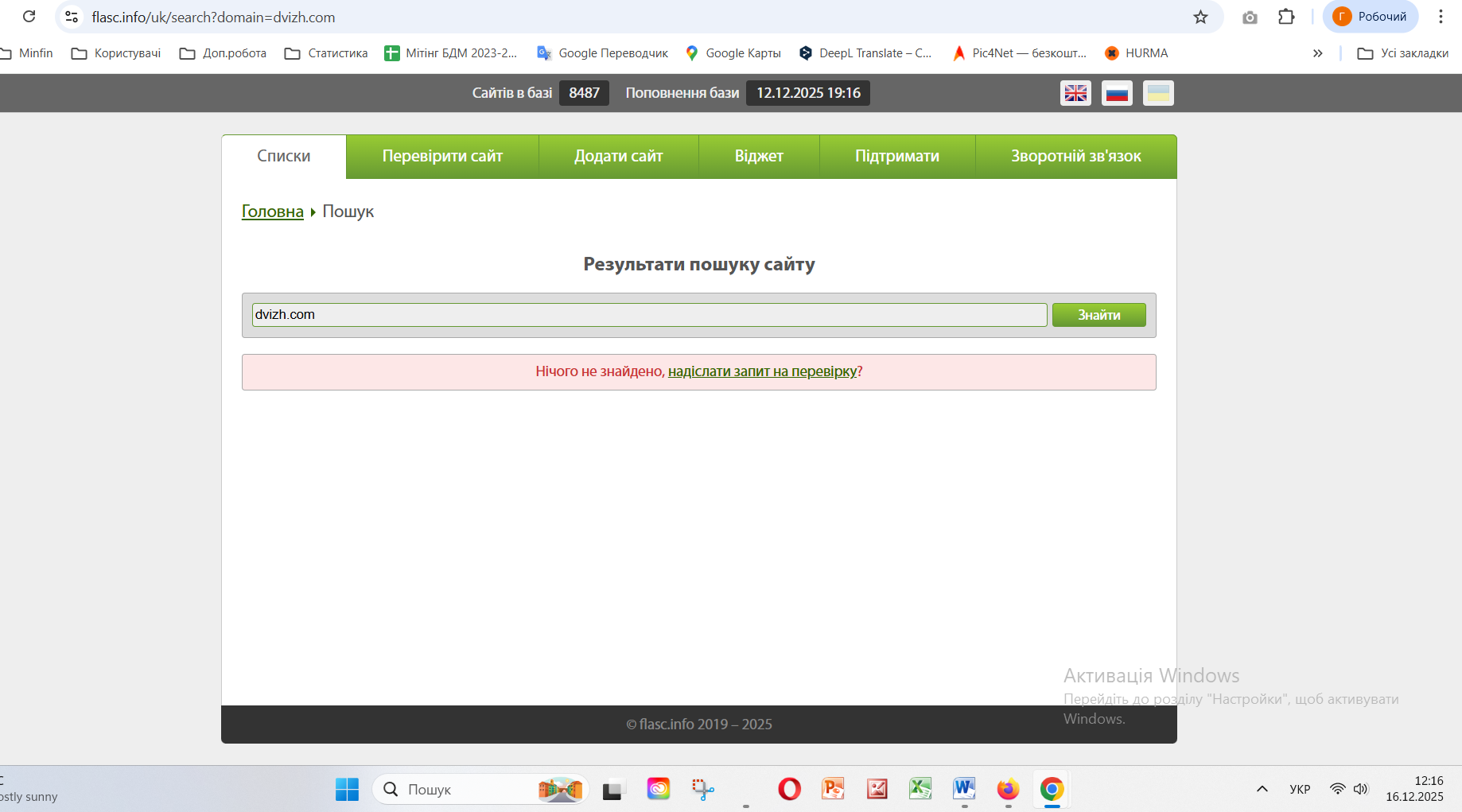Open the Віджет tab
This screenshot has height=812, width=1462.
[x=759, y=157]
